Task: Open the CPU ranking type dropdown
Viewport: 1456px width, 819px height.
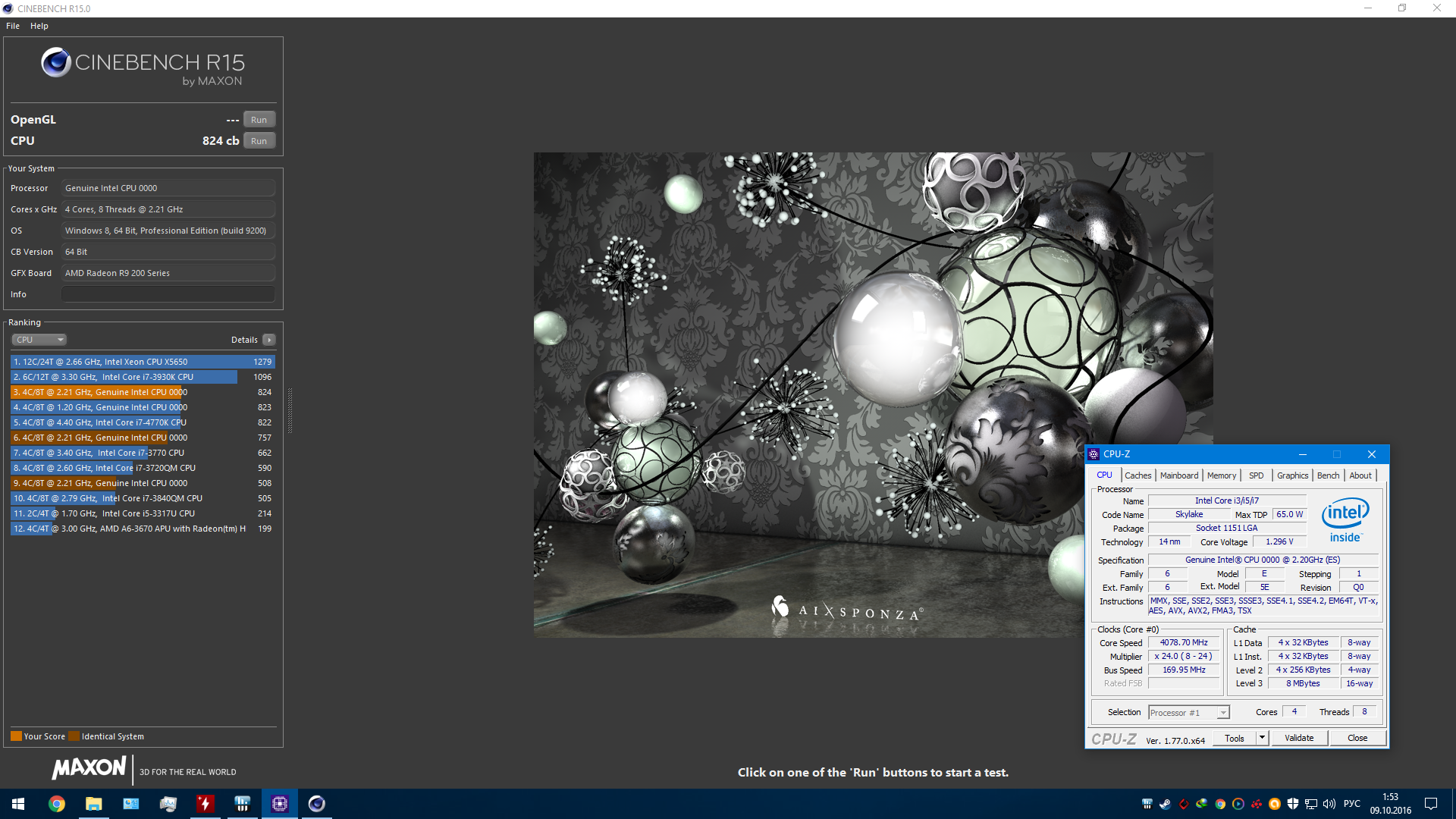Action: (39, 340)
